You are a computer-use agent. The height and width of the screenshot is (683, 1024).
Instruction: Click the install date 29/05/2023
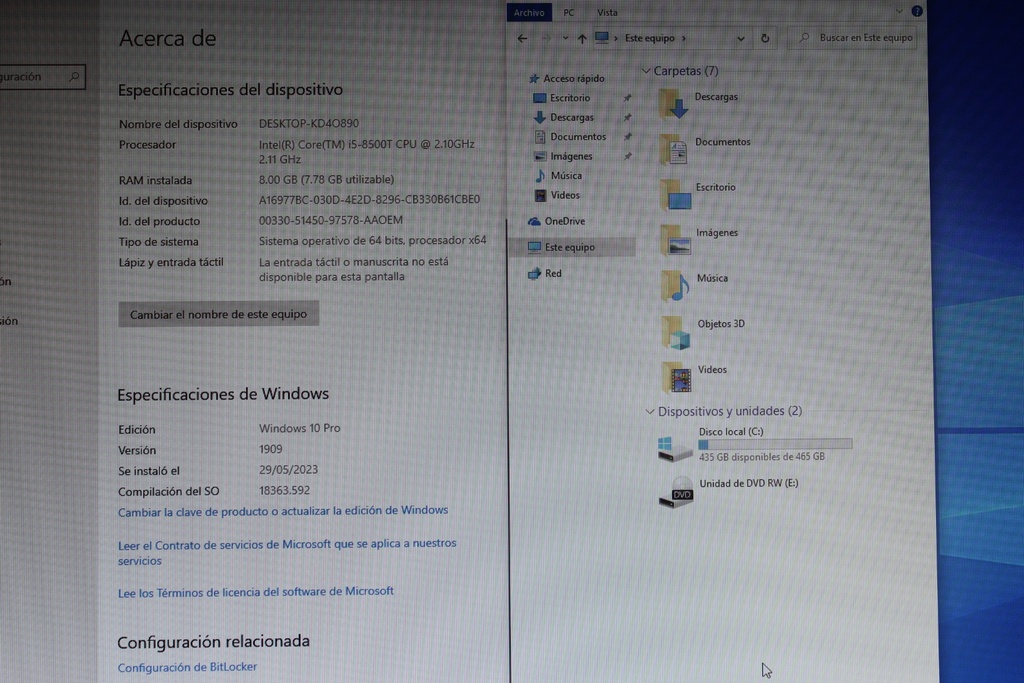point(289,470)
